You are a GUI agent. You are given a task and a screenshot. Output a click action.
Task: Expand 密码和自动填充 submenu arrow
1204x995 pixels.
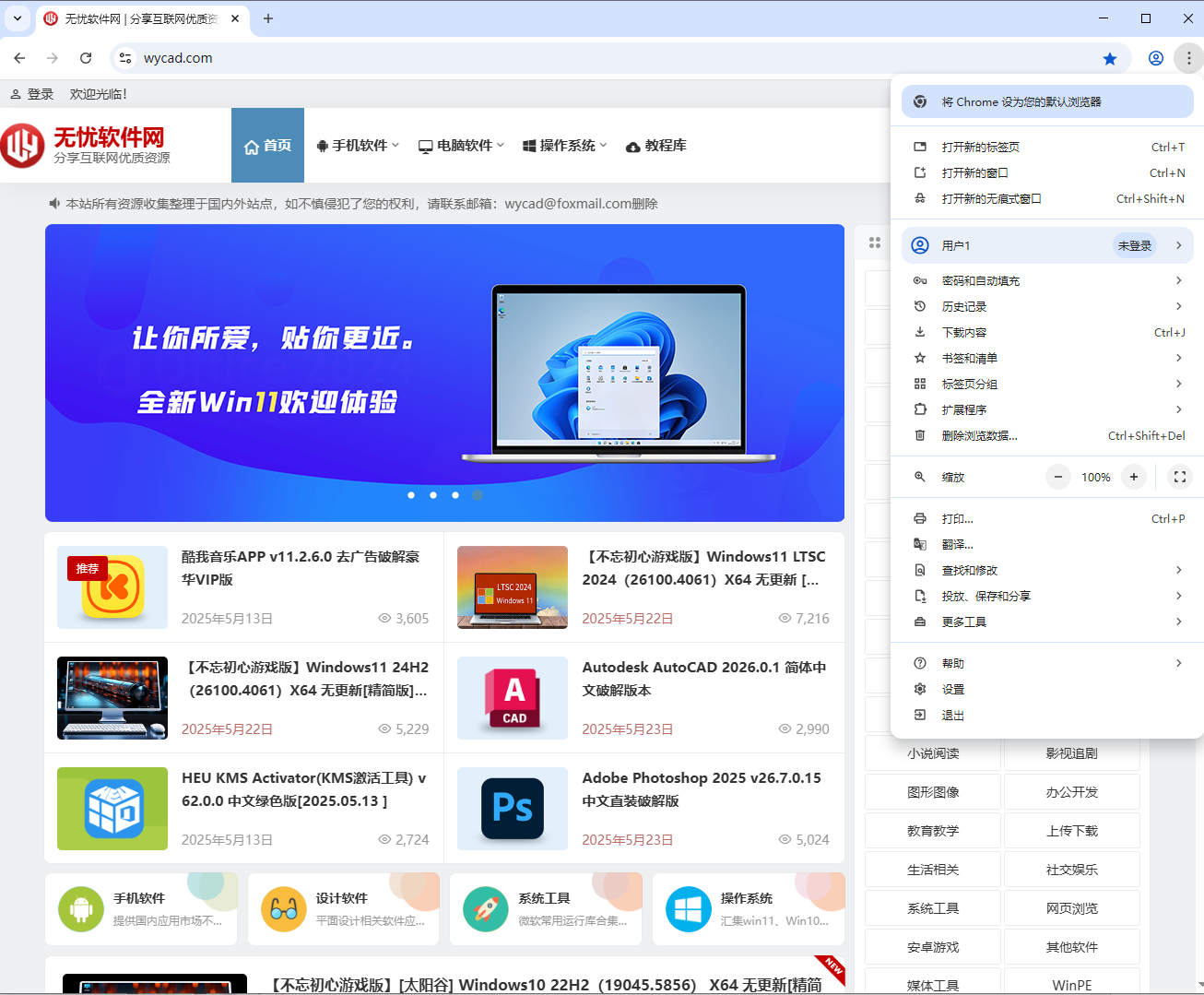point(1179,279)
